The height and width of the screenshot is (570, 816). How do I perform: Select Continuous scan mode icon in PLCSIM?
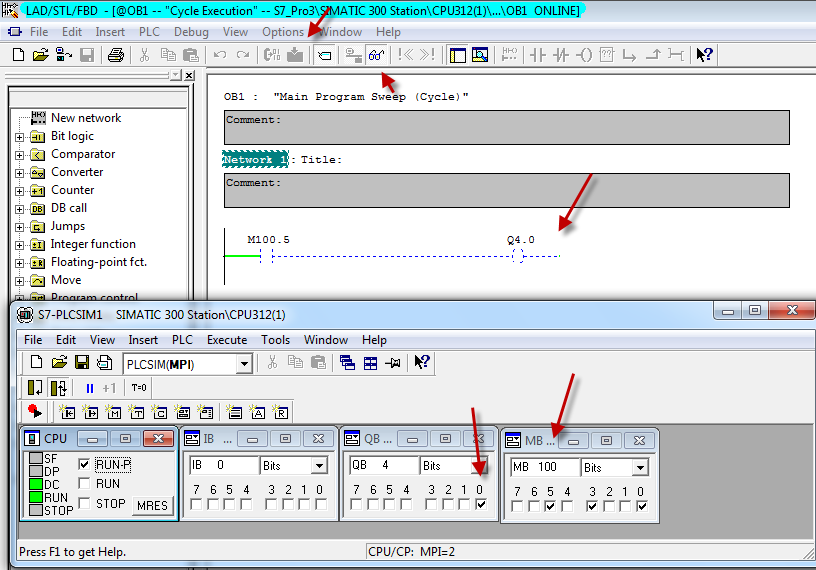coord(58,388)
